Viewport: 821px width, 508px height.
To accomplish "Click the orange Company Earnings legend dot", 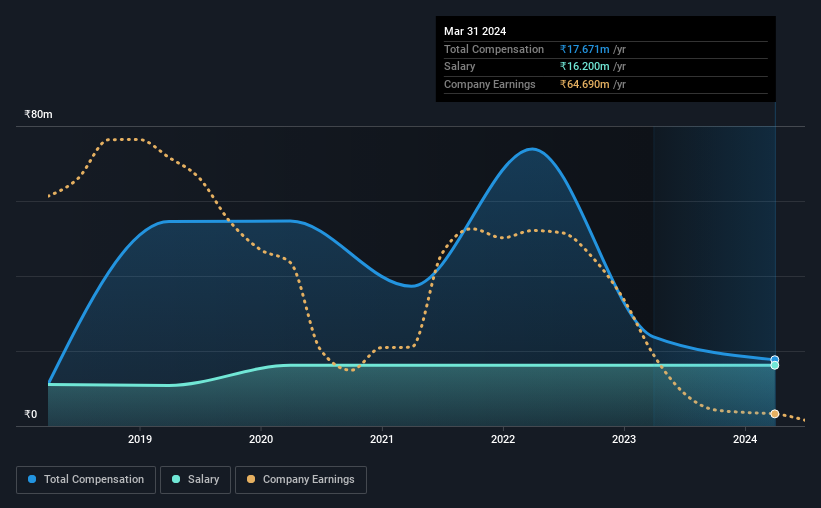I will 251,479.
